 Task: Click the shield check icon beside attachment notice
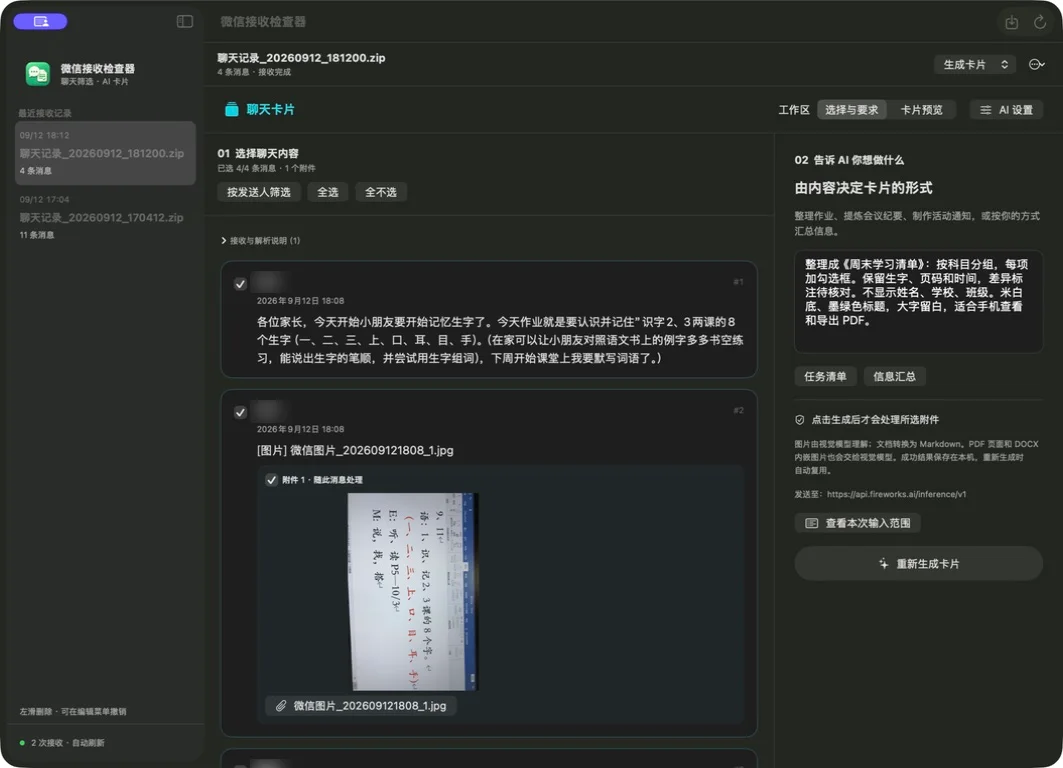[799, 420]
